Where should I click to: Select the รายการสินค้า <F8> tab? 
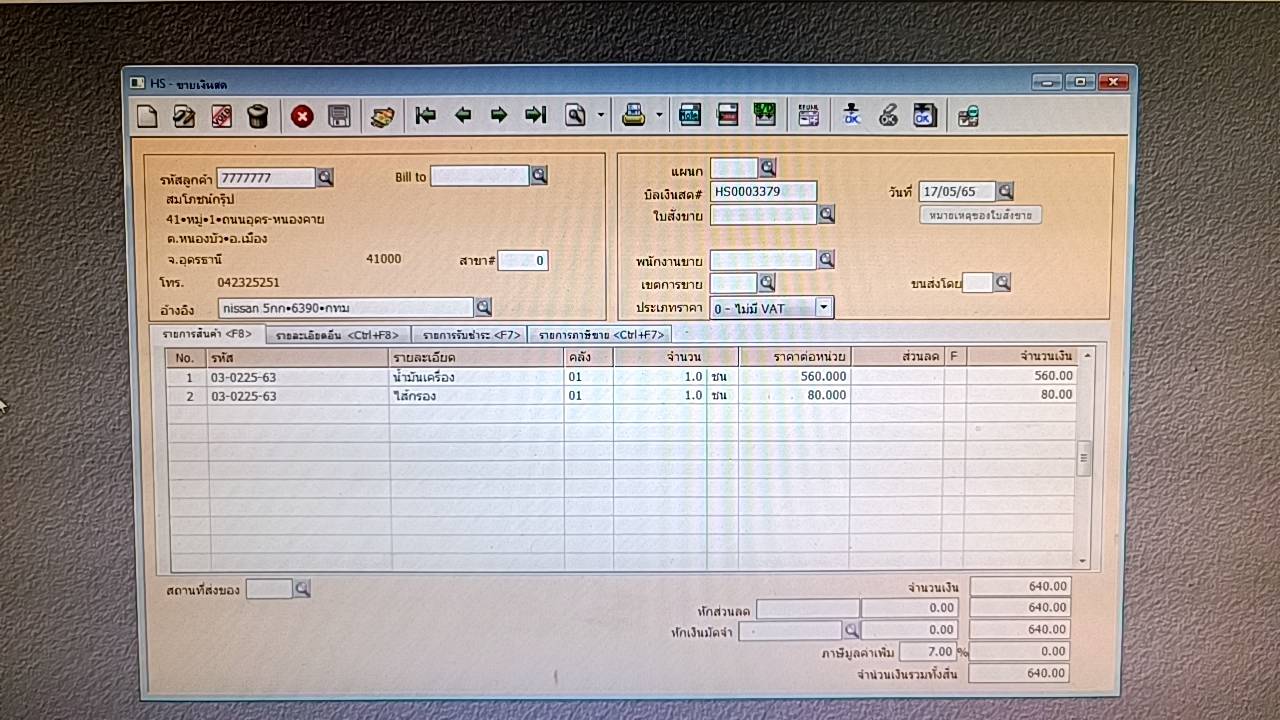point(207,334)
